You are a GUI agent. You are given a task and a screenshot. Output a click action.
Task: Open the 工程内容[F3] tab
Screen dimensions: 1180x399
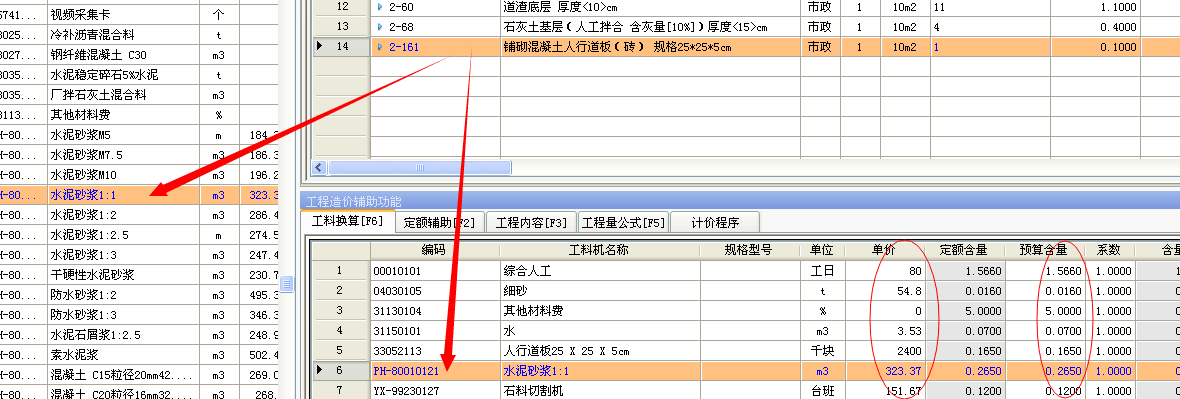coord(531,223)
